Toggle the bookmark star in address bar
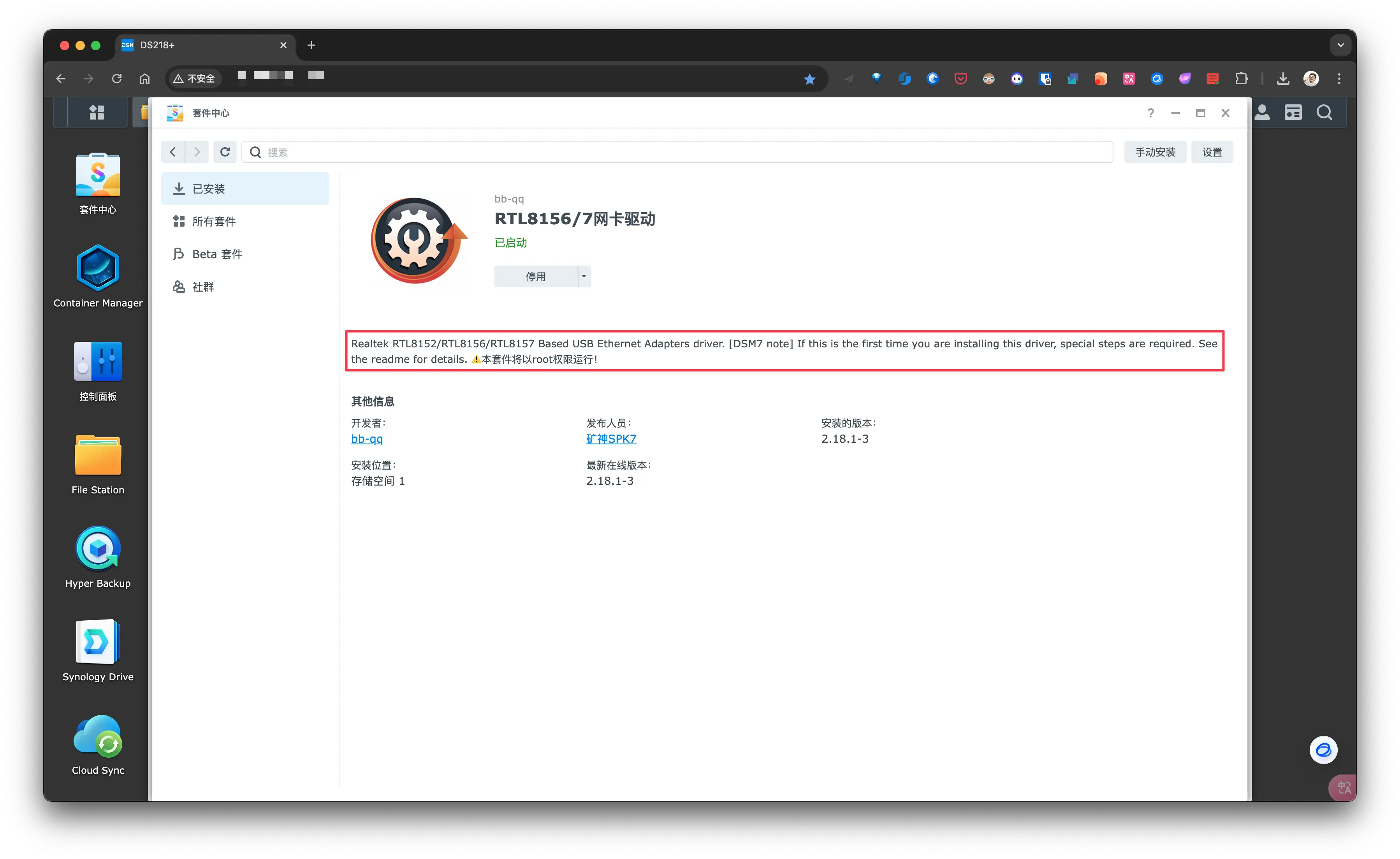Viewport: 1400px width, 859px height. 810,79
